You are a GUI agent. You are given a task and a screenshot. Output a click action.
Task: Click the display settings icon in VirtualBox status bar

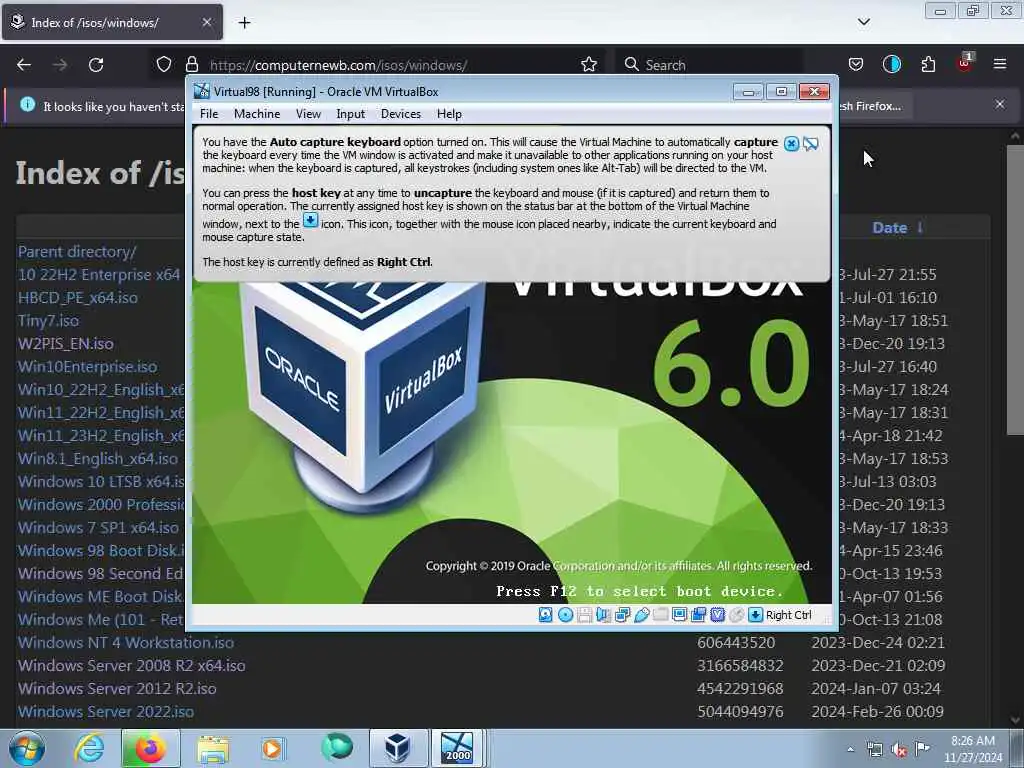tap(679, 615)
